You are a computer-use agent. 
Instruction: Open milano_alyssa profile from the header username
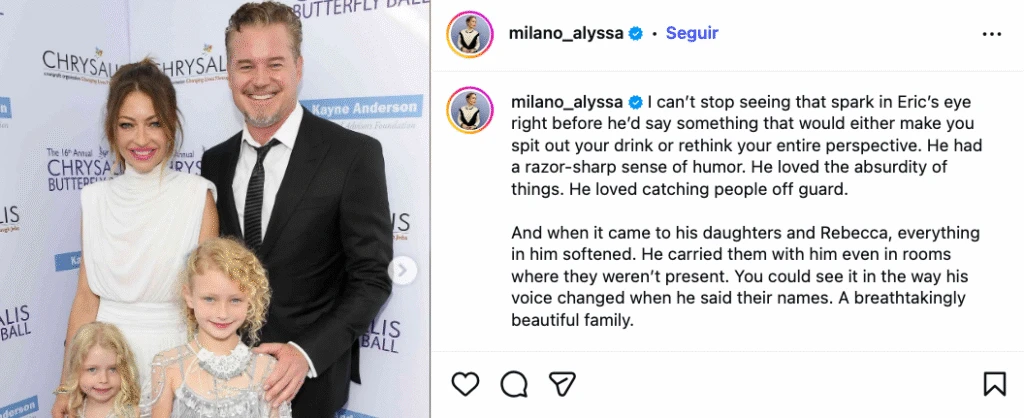tap(567, 33)
